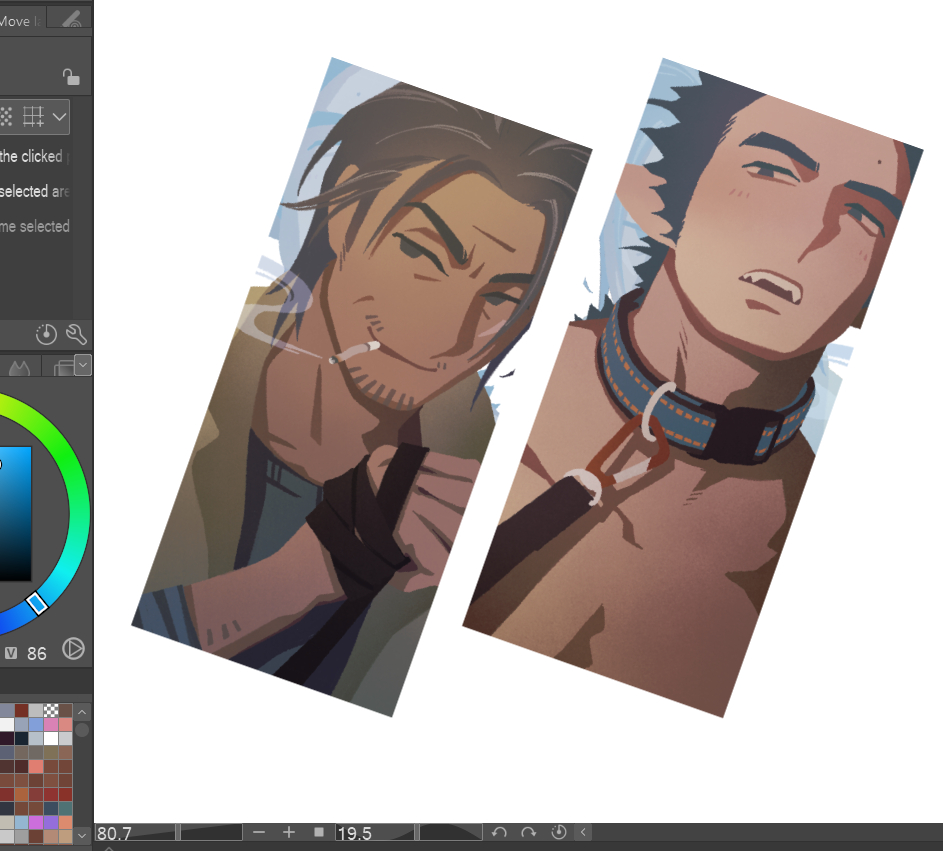Viewport: 943px width, 851px height.
Task: Expand the selection mode dropdown arrow
Action: 60,116
